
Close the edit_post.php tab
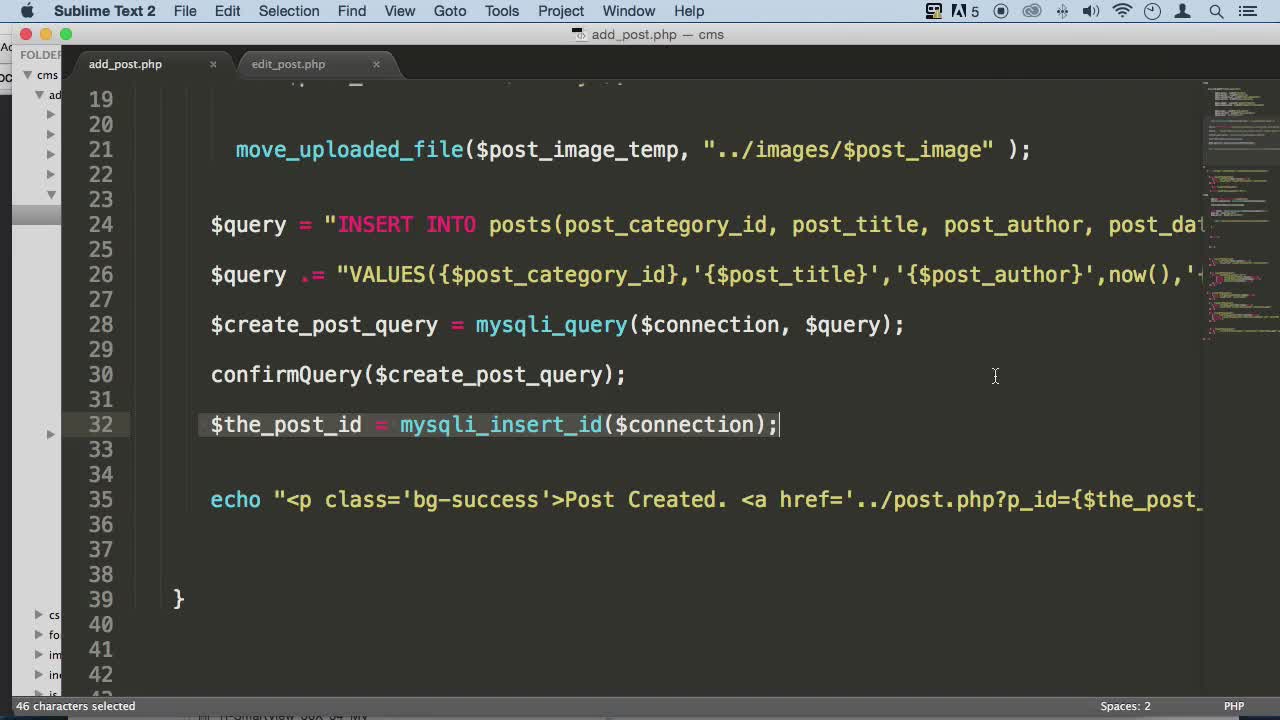376,64
